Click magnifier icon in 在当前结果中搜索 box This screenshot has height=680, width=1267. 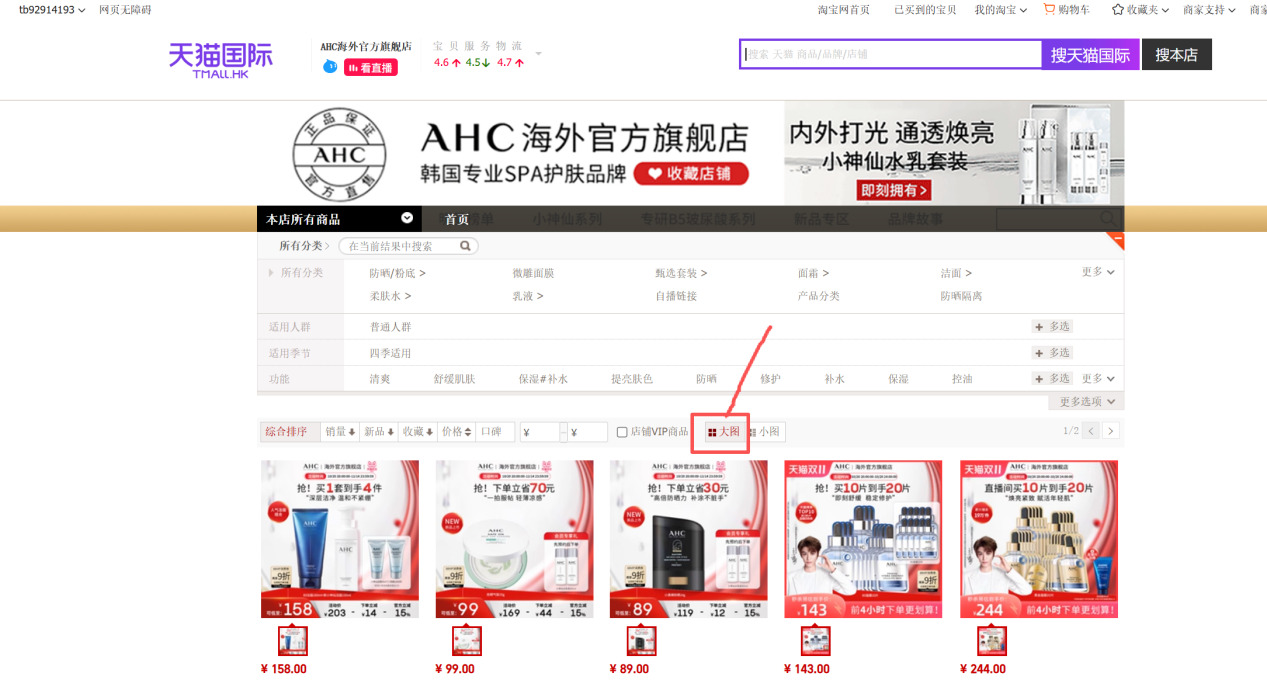point(463,245)
